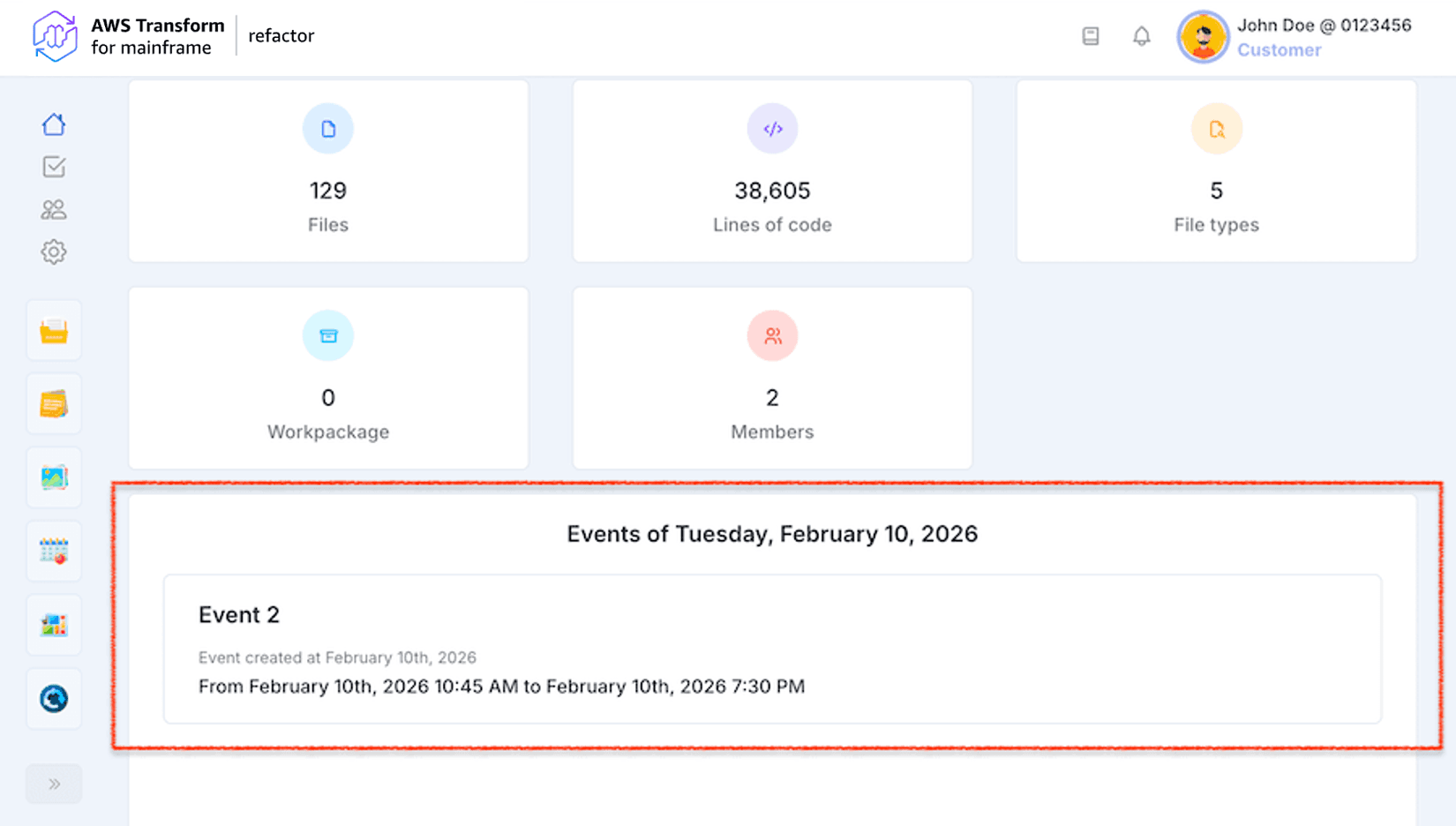Open the dark blue circular refresh app
Image resolution: width=1456 pixels, height=826 pixels.
[54, 699]
